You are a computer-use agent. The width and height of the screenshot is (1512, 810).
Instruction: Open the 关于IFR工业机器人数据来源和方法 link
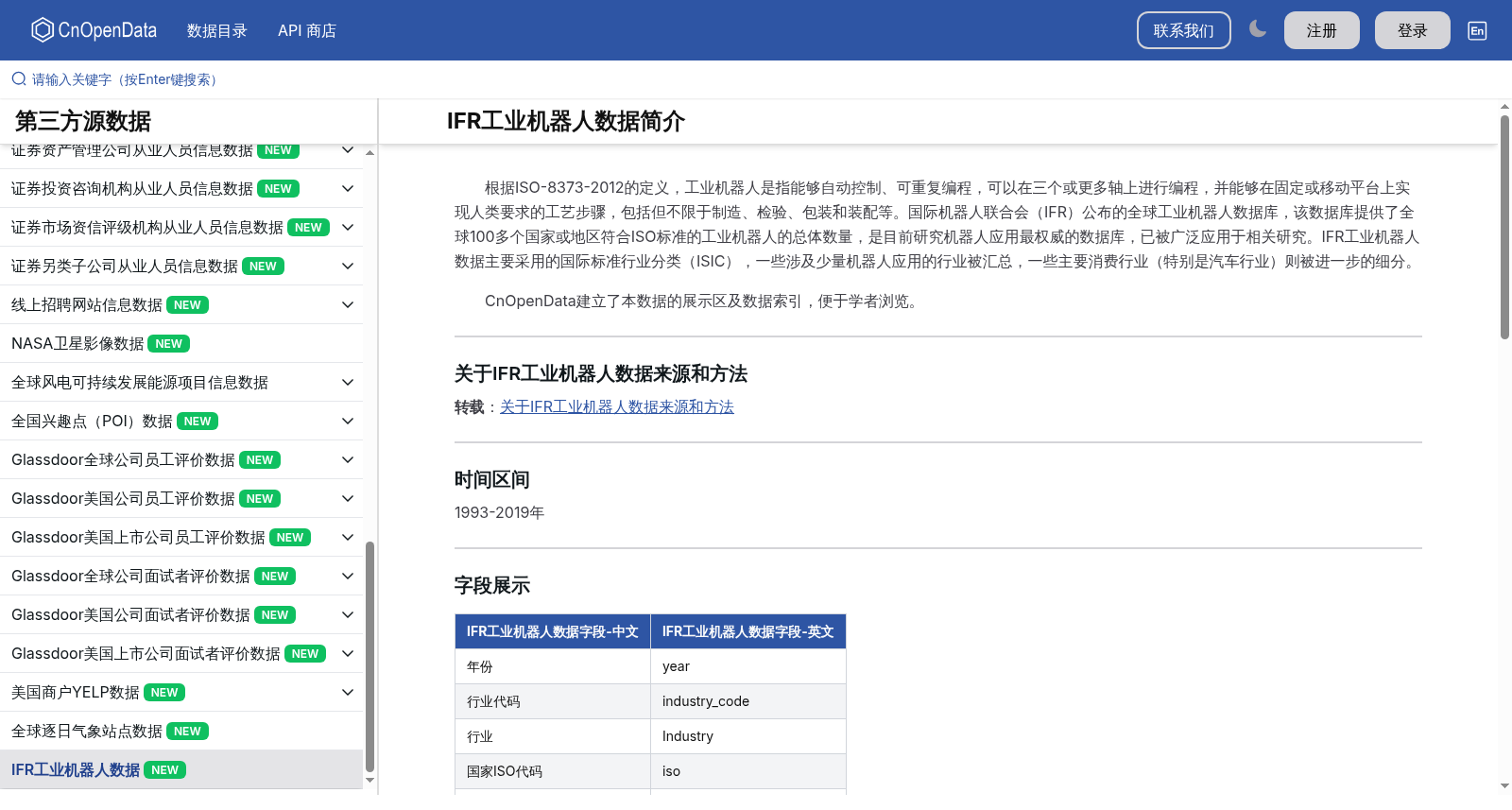pos(616,406)
